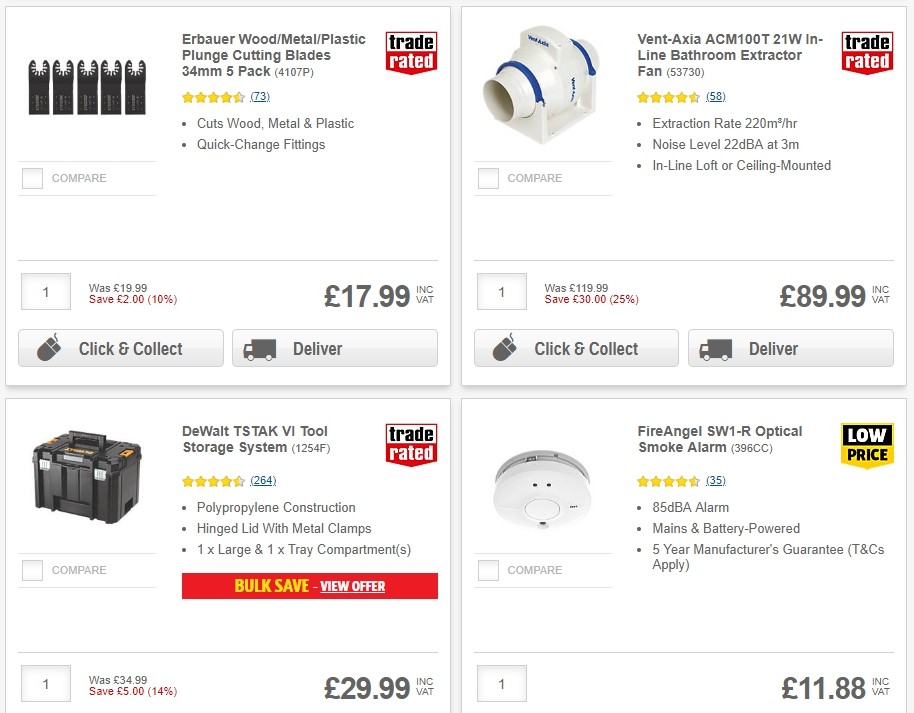Select the quantity field for Erbauer blades
Screen dimensions: 914x713
tap(45, 291)
